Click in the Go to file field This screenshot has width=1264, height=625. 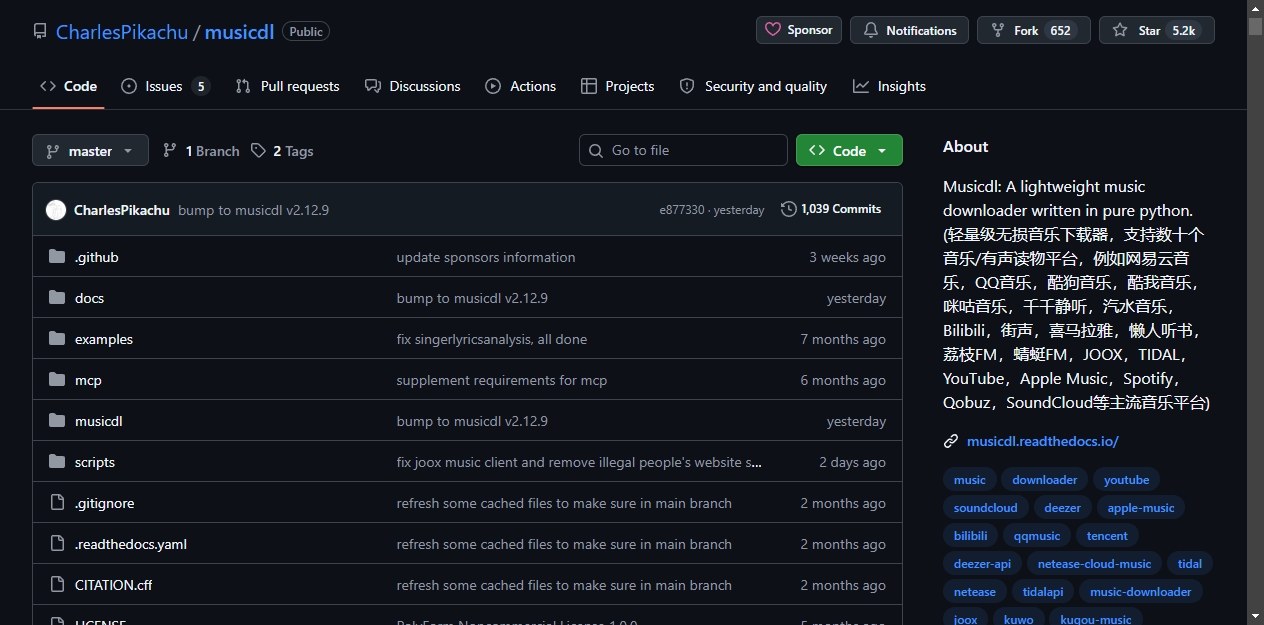click(x=683, y=150)
